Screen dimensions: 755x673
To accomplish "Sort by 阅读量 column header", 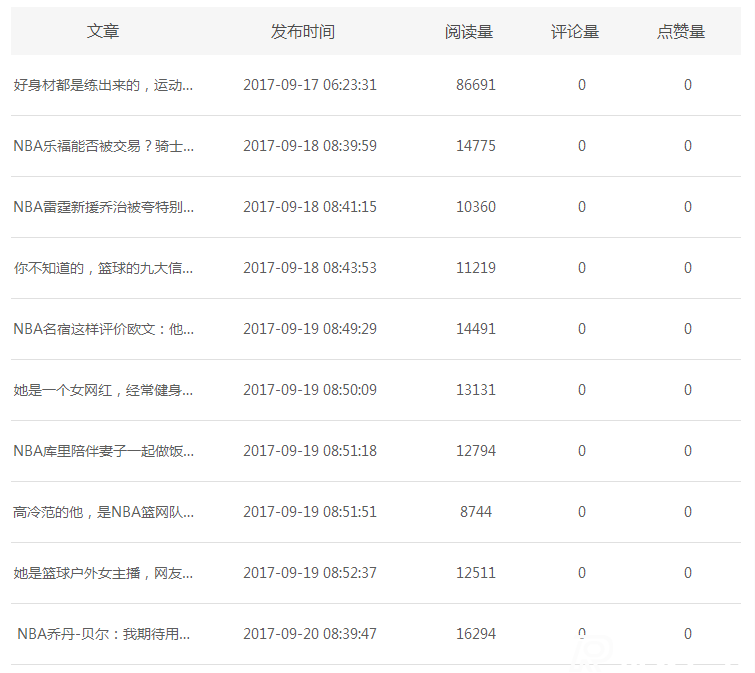I will point(469,32).
